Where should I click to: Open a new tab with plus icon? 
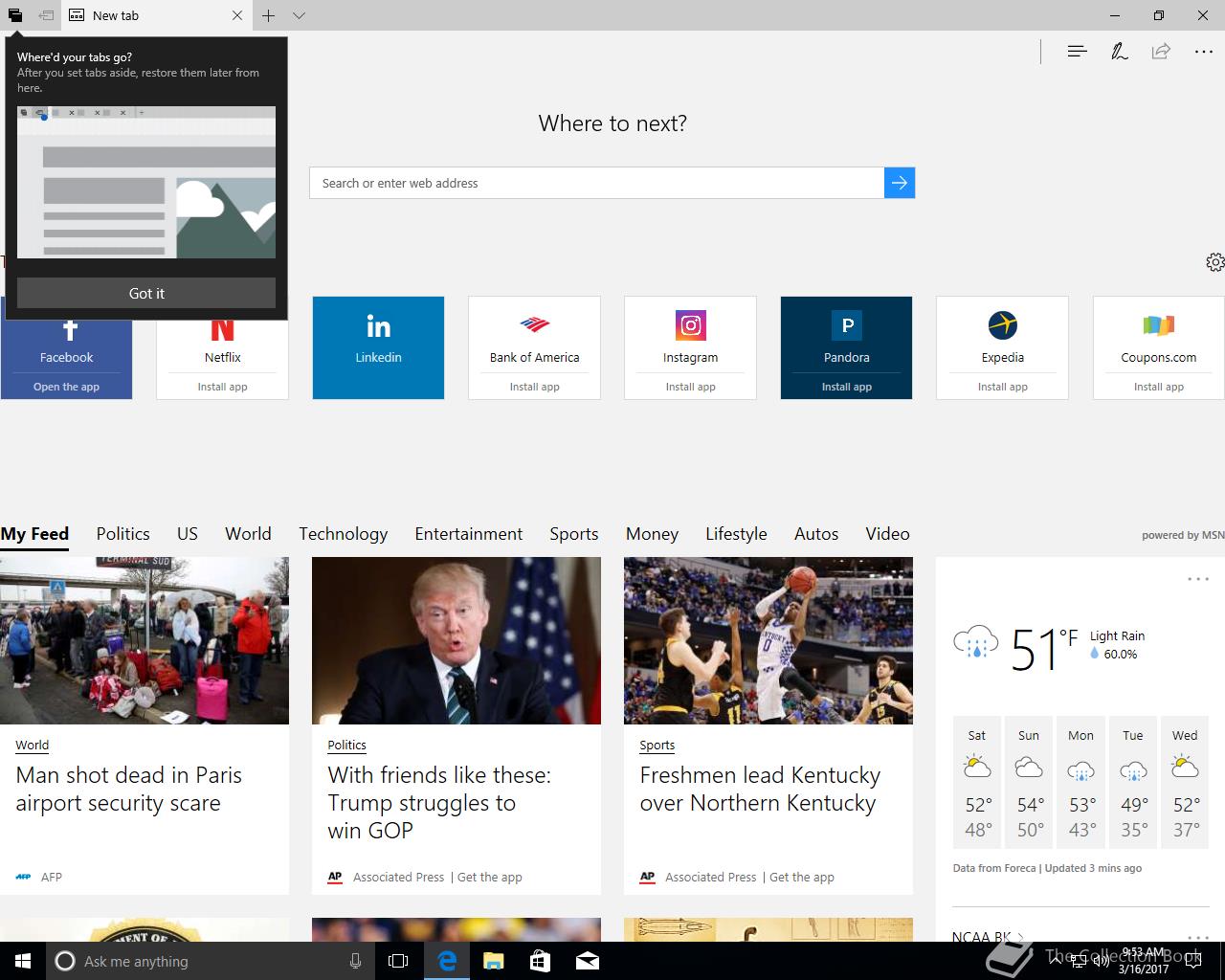tap(269, 15)
